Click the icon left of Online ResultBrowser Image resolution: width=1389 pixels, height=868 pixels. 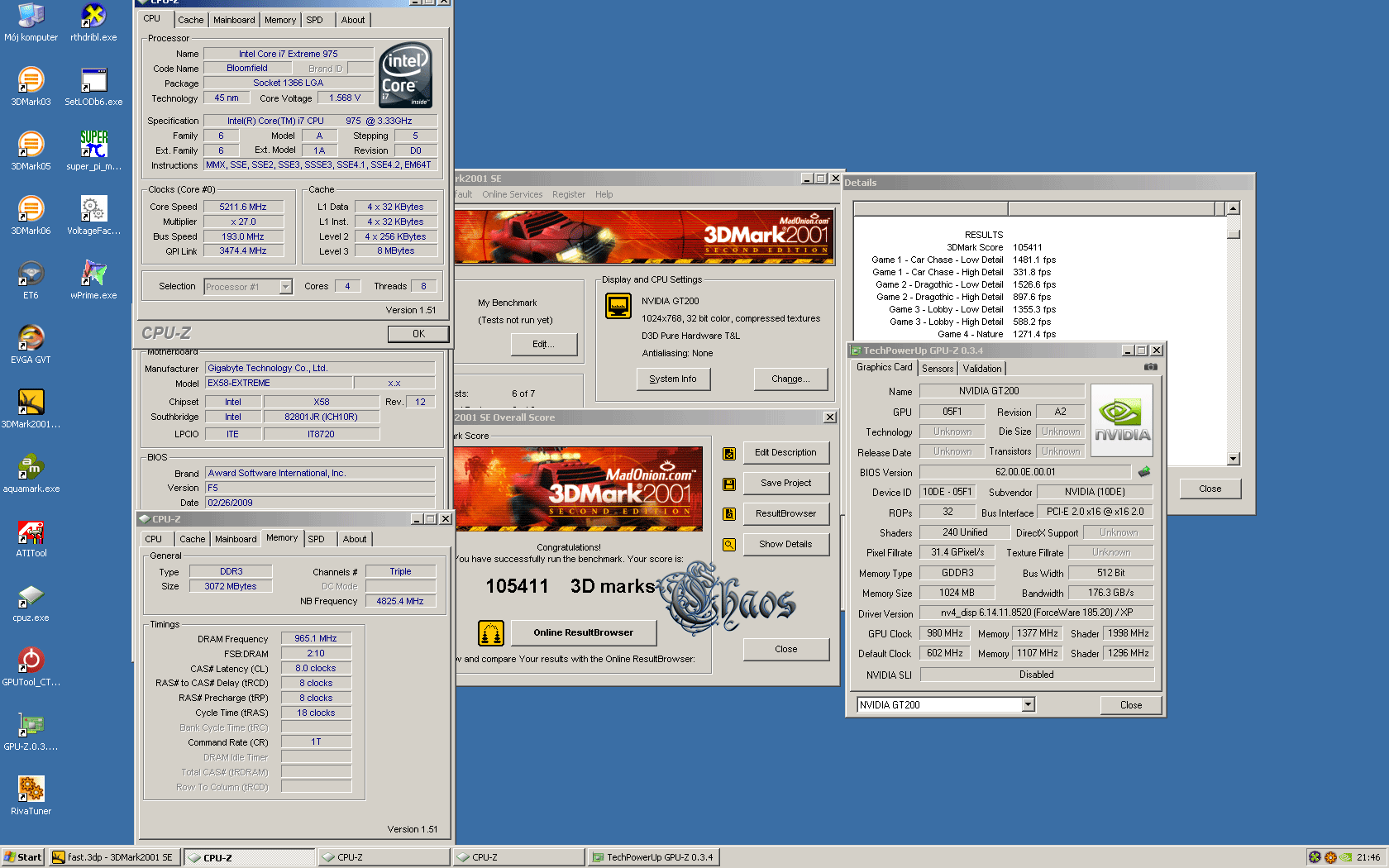(491, 633)
